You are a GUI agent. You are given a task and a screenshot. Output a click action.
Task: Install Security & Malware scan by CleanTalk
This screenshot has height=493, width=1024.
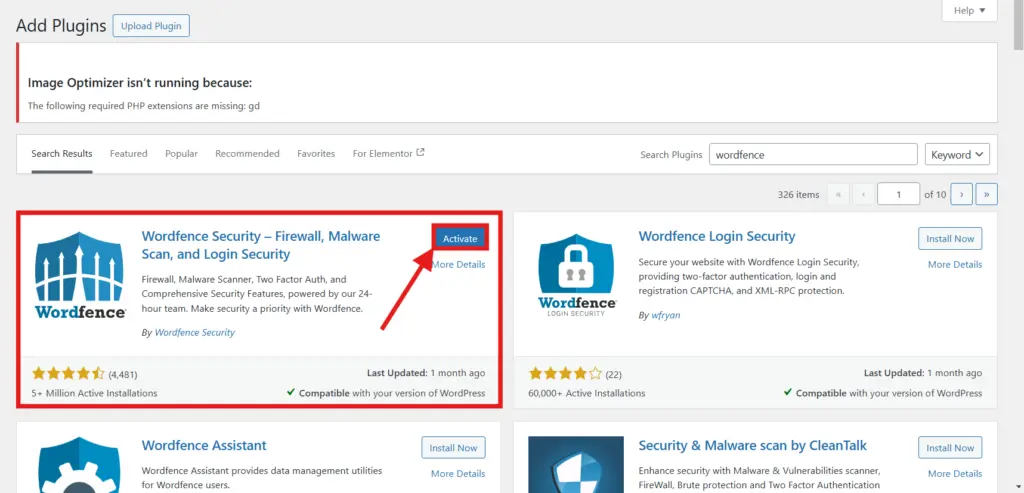tap(950, 448)
